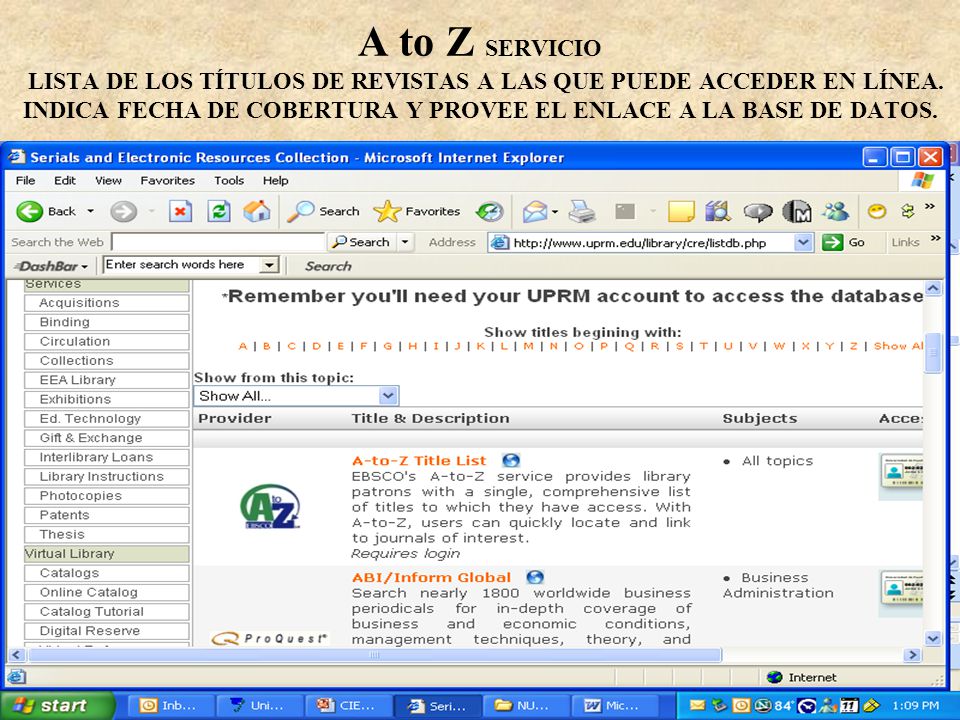Stop page loading with the red X icon
Image resolution: width=960 pixels, height=720 pixels.
point(180,212)
